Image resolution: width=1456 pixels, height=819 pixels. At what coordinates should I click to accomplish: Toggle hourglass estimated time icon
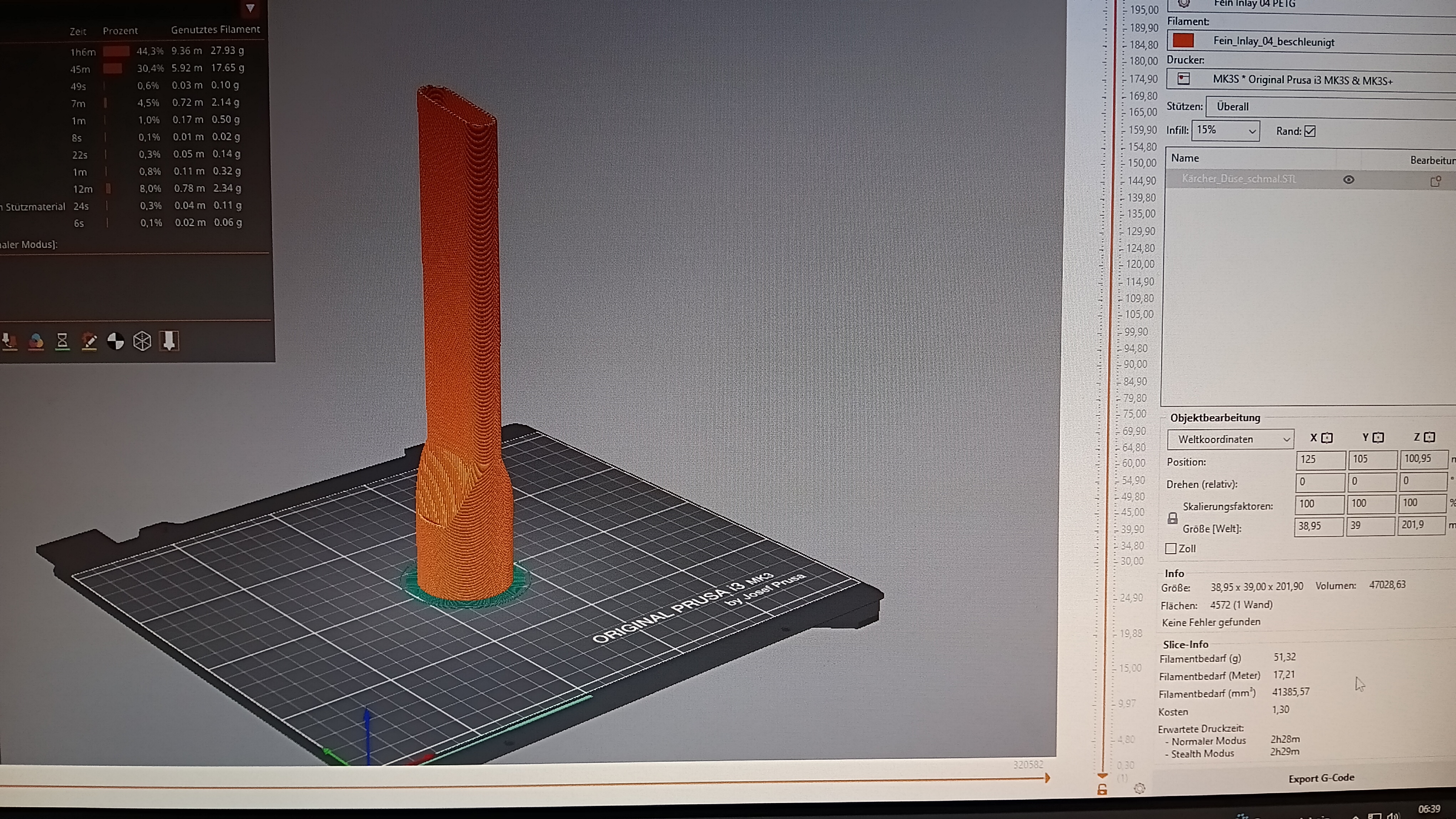63,341
